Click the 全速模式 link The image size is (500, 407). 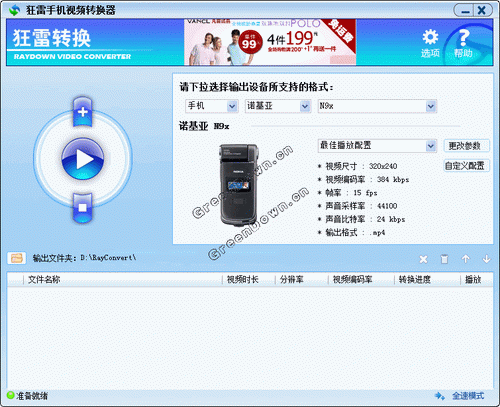coord(468,396)
